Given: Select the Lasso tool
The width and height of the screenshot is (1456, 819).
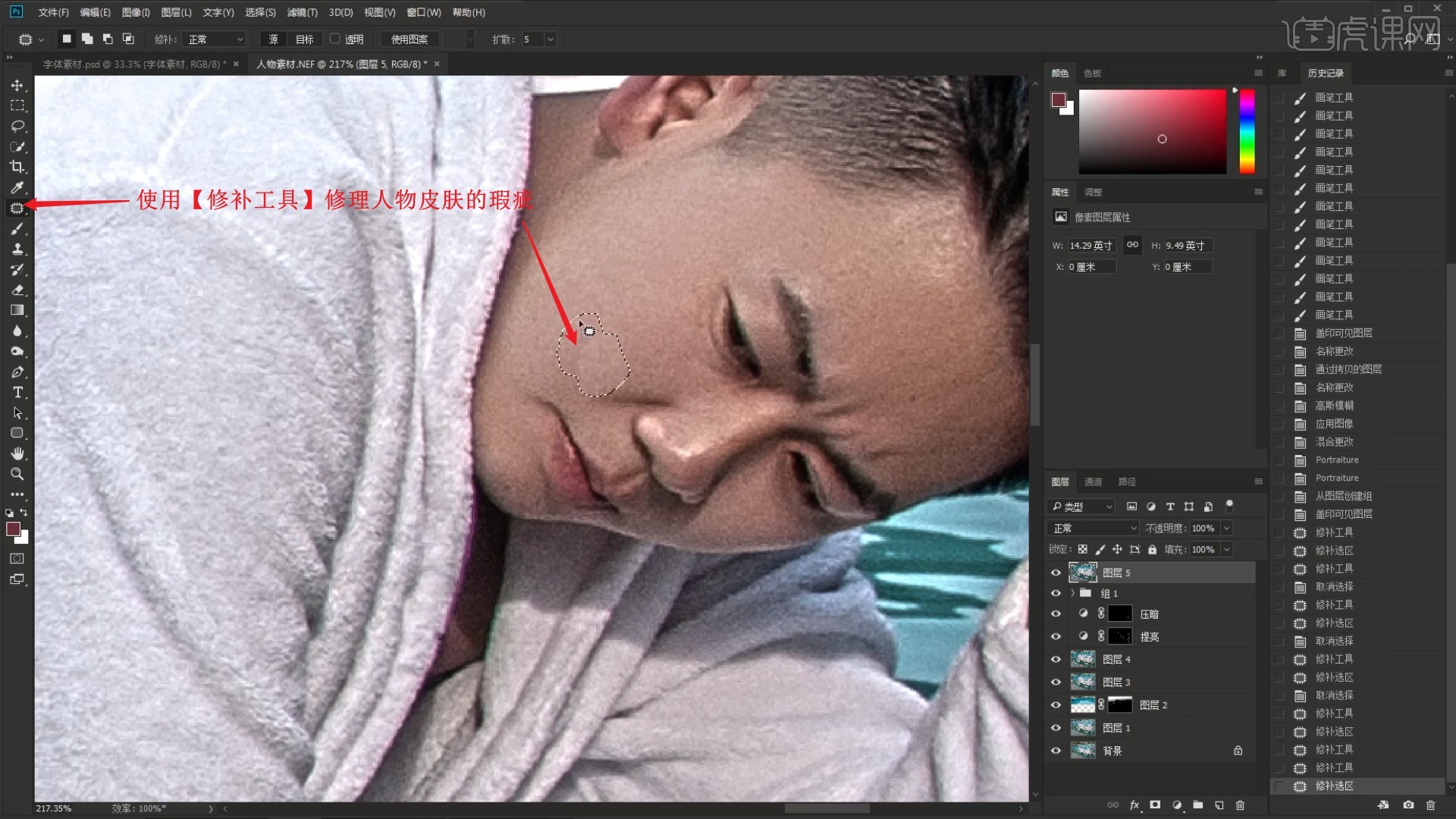Looking at the screenshot, I should pos(17,126).
